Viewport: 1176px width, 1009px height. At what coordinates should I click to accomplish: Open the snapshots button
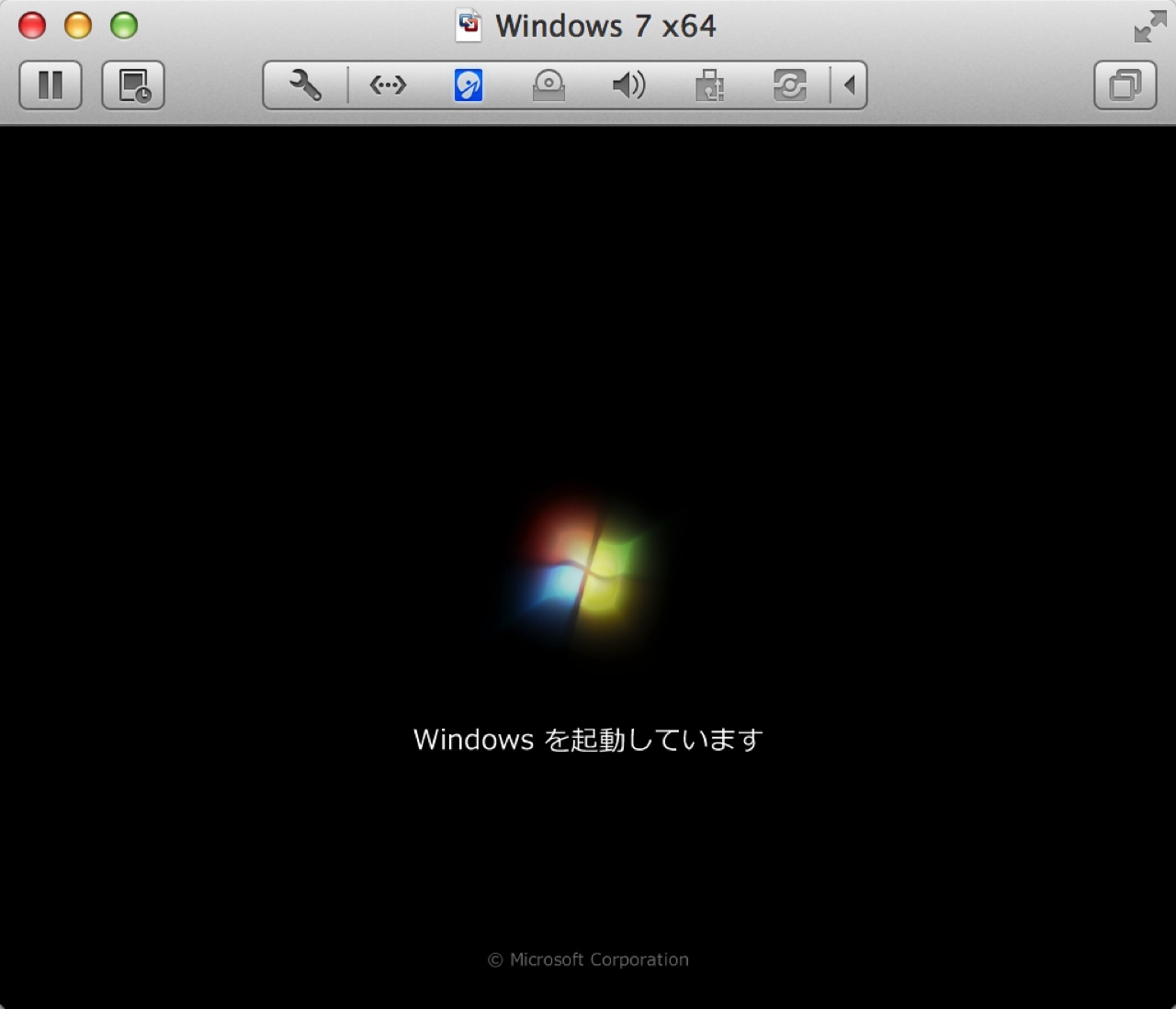(x=133, y=85)
